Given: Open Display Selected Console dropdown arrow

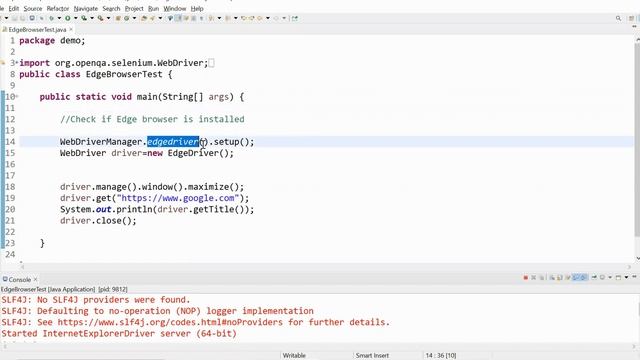Looking at the screenshot, I should click(610, 278).
